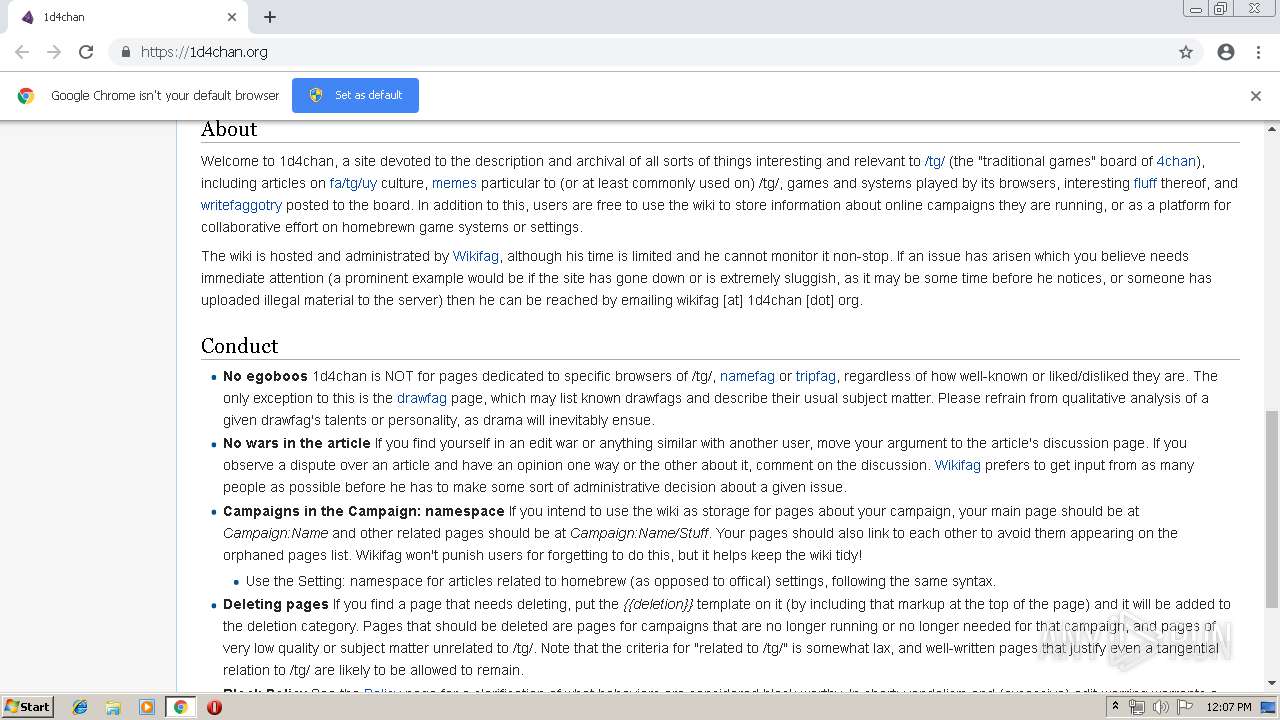Click the bold 'No egoboos' text
The image size is (1280, 720).
(265, 376)
